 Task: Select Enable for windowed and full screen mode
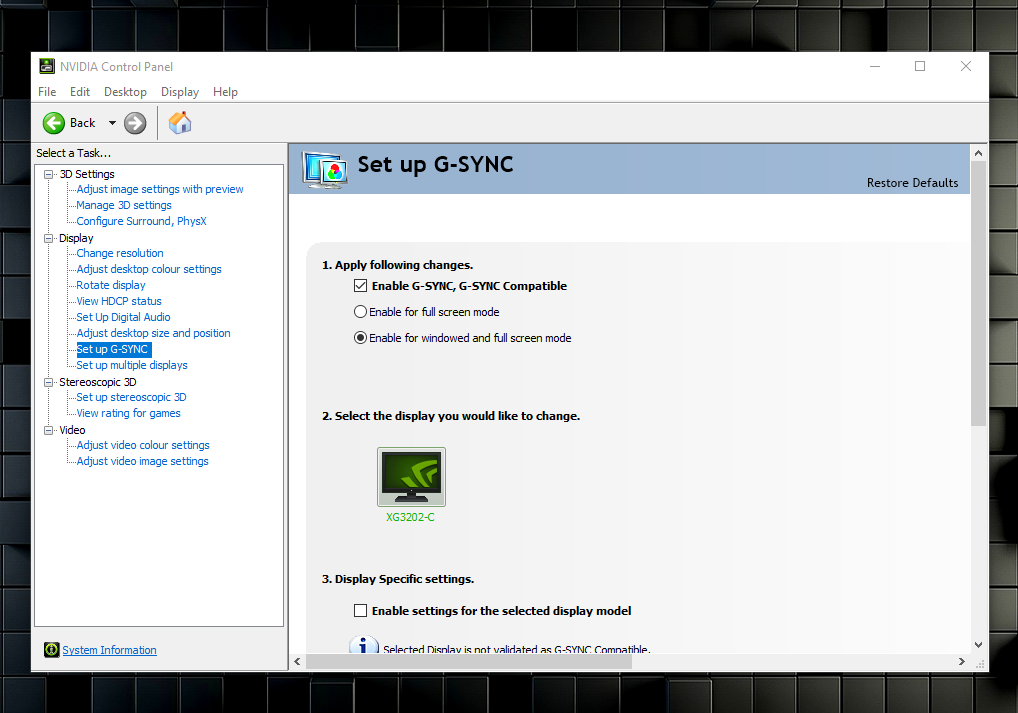coord(360,338)
